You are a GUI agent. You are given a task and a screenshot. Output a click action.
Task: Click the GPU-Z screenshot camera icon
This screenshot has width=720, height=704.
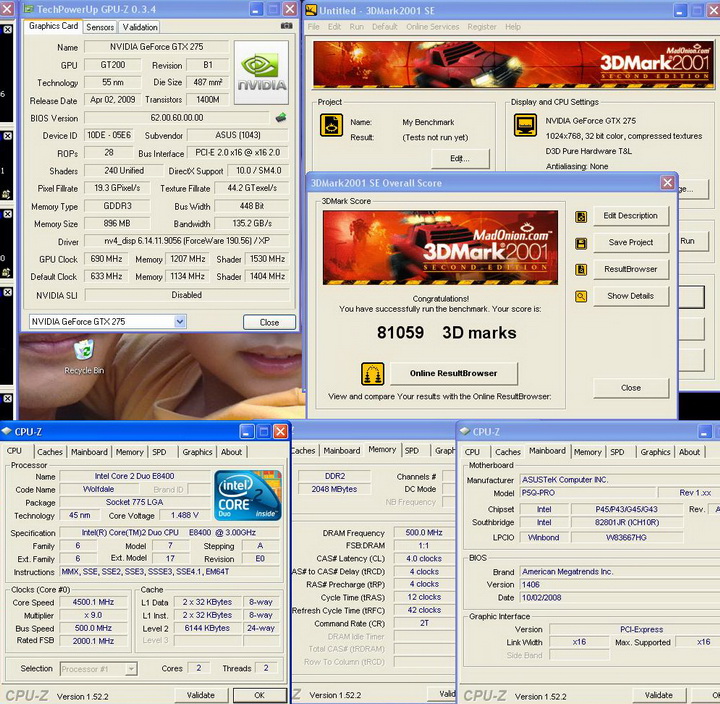[287, 26]
